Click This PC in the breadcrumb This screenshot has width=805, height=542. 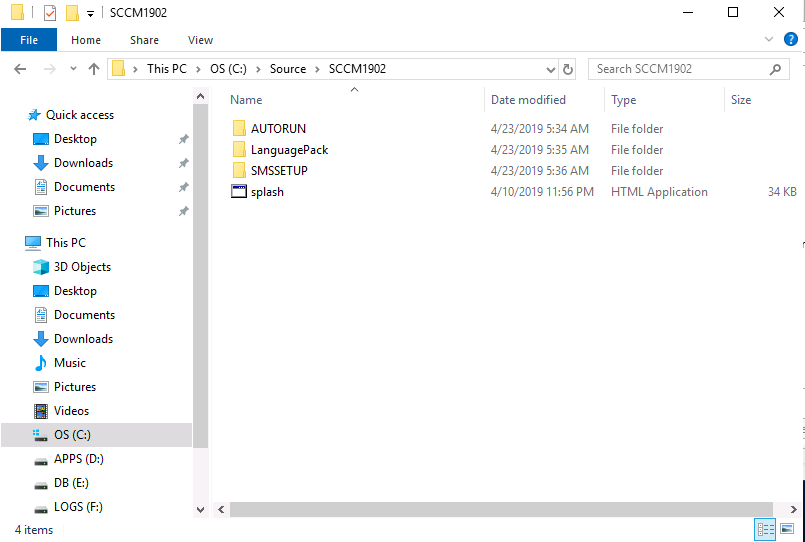point(167,69)
